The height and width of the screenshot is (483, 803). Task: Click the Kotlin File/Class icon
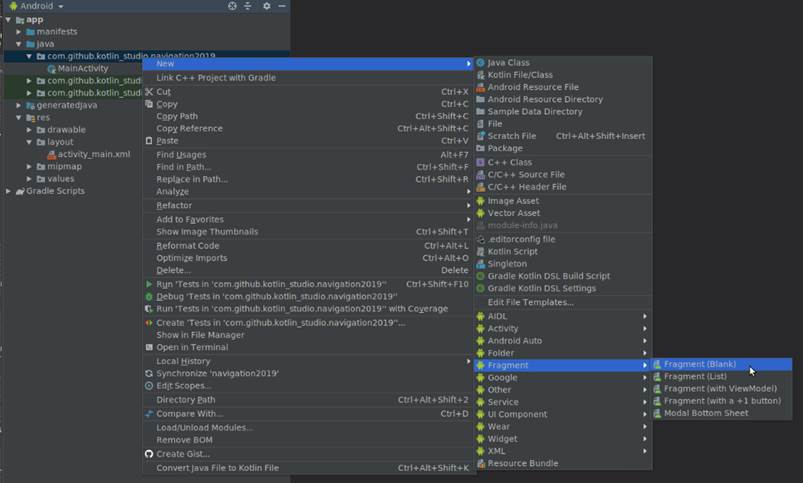pyautogui.click(x=480, y=75)
